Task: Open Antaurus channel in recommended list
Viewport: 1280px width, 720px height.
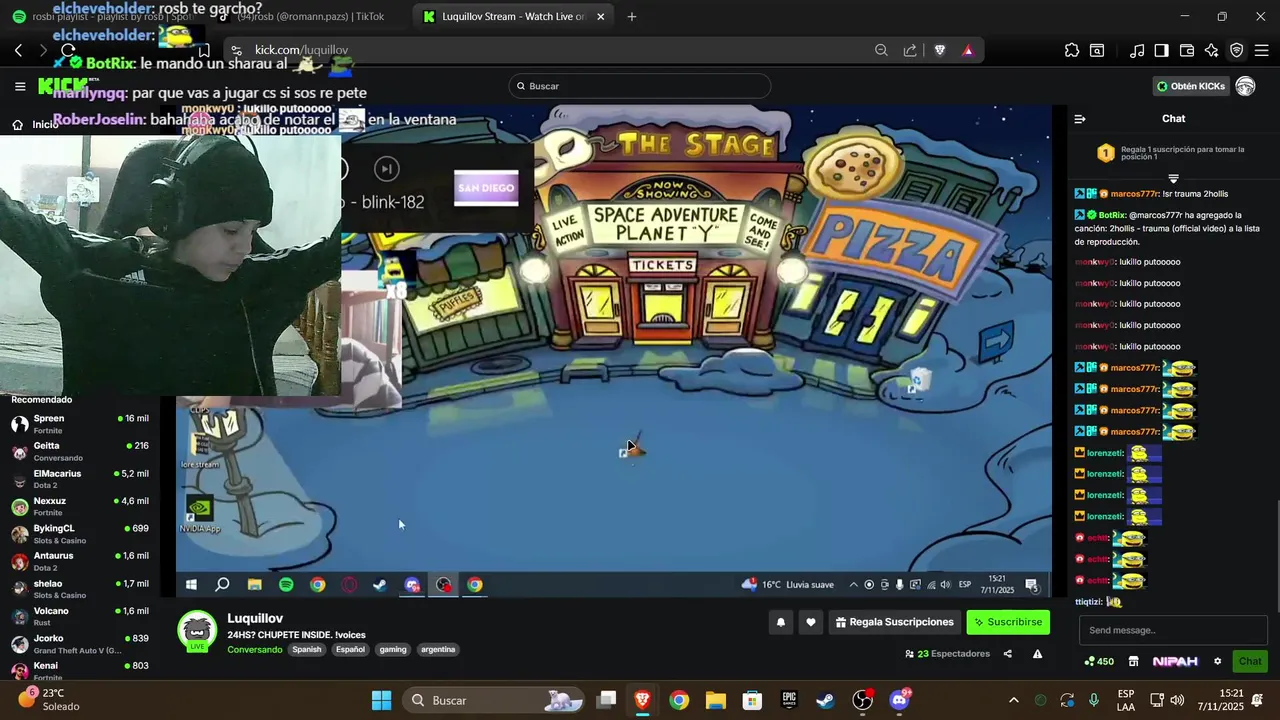Action: (x=80, y=561)
